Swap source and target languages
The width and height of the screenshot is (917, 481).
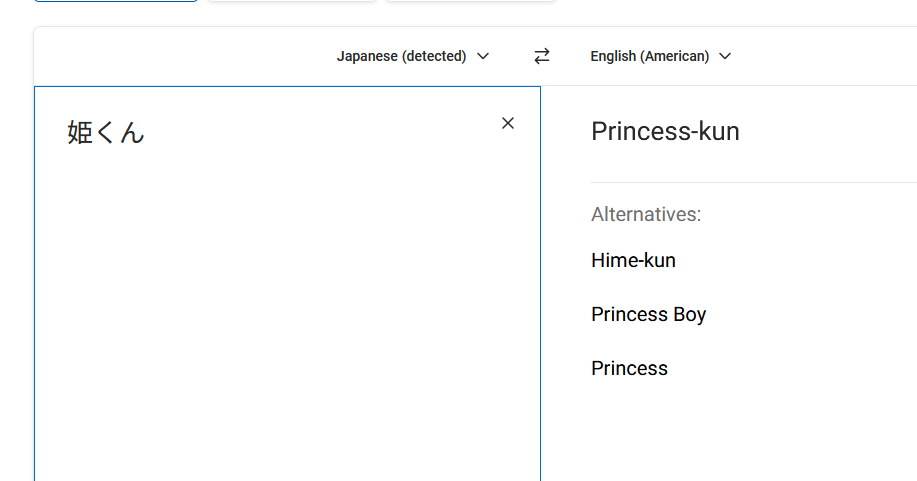coord(541,56)
